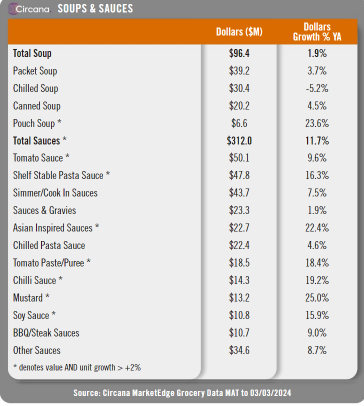Click the Circana MarketEdge source footer text
The width and height of the screenshot is (364, 406).
182,393
